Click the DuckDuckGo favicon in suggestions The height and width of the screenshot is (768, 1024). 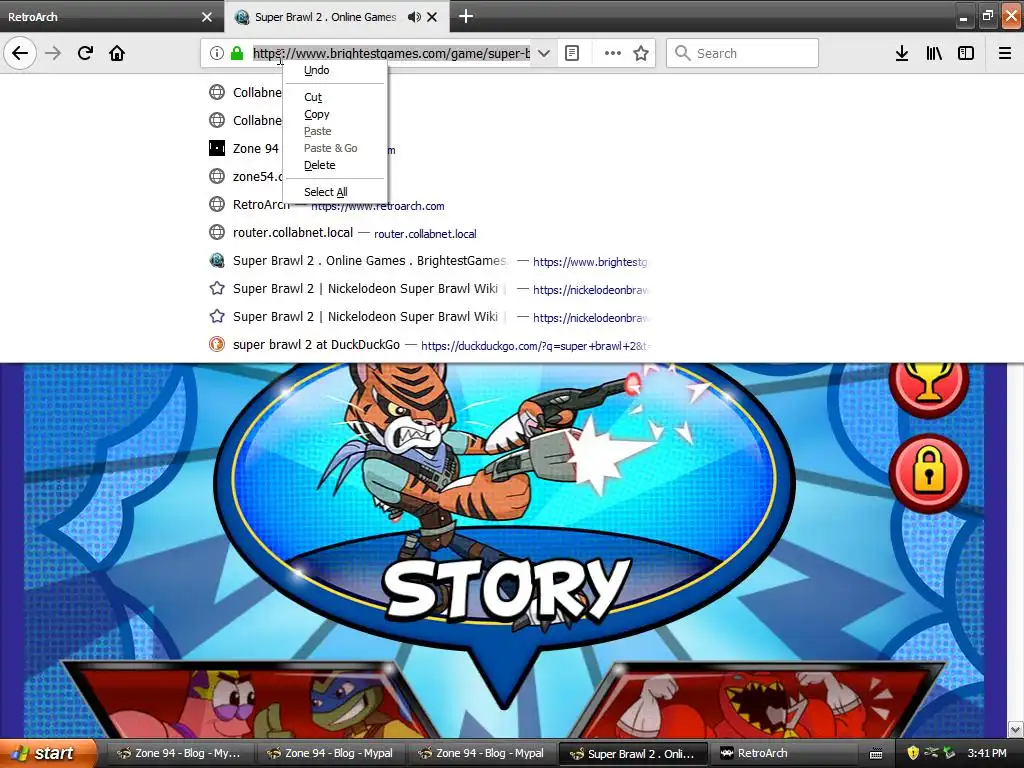pyautogui.click(x=217, y=344)
